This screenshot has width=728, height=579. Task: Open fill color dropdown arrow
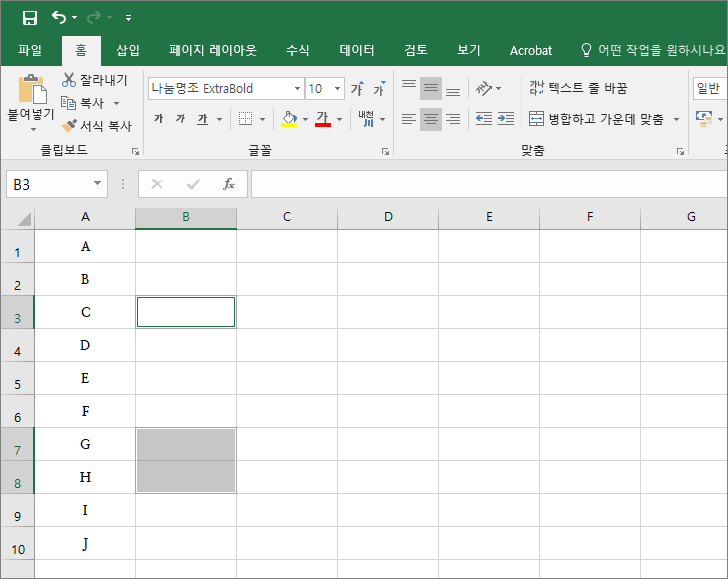tap(306, 119)
